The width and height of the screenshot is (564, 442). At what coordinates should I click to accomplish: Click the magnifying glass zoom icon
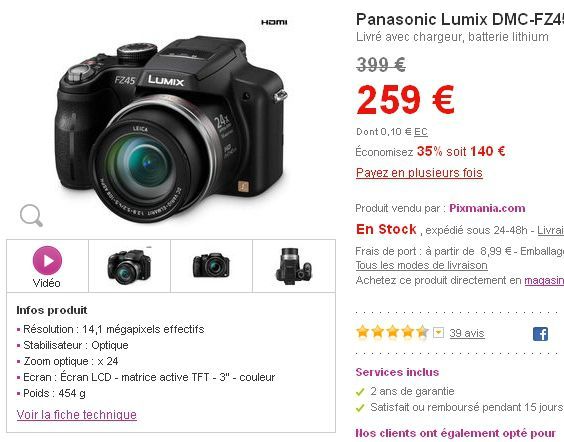(x=31, y=215)
